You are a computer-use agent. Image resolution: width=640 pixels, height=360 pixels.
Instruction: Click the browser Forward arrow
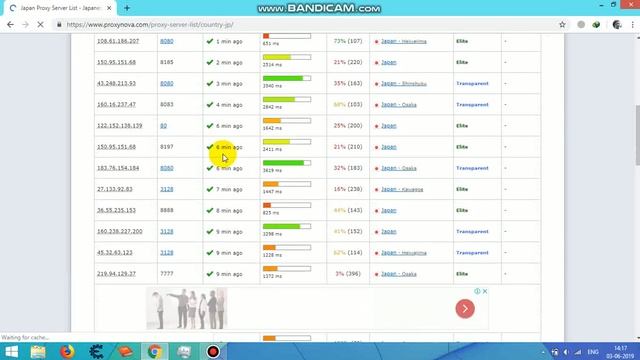click(x=25, y=25)
